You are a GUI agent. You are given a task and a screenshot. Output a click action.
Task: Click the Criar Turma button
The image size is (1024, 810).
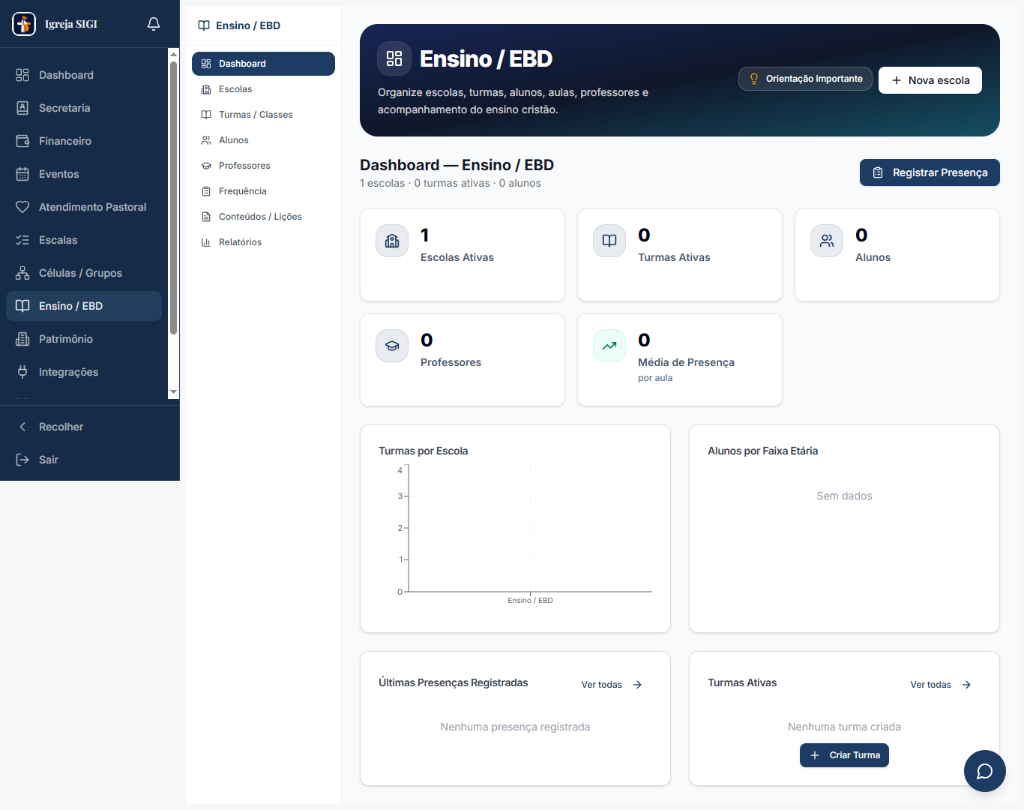[844, 755]
